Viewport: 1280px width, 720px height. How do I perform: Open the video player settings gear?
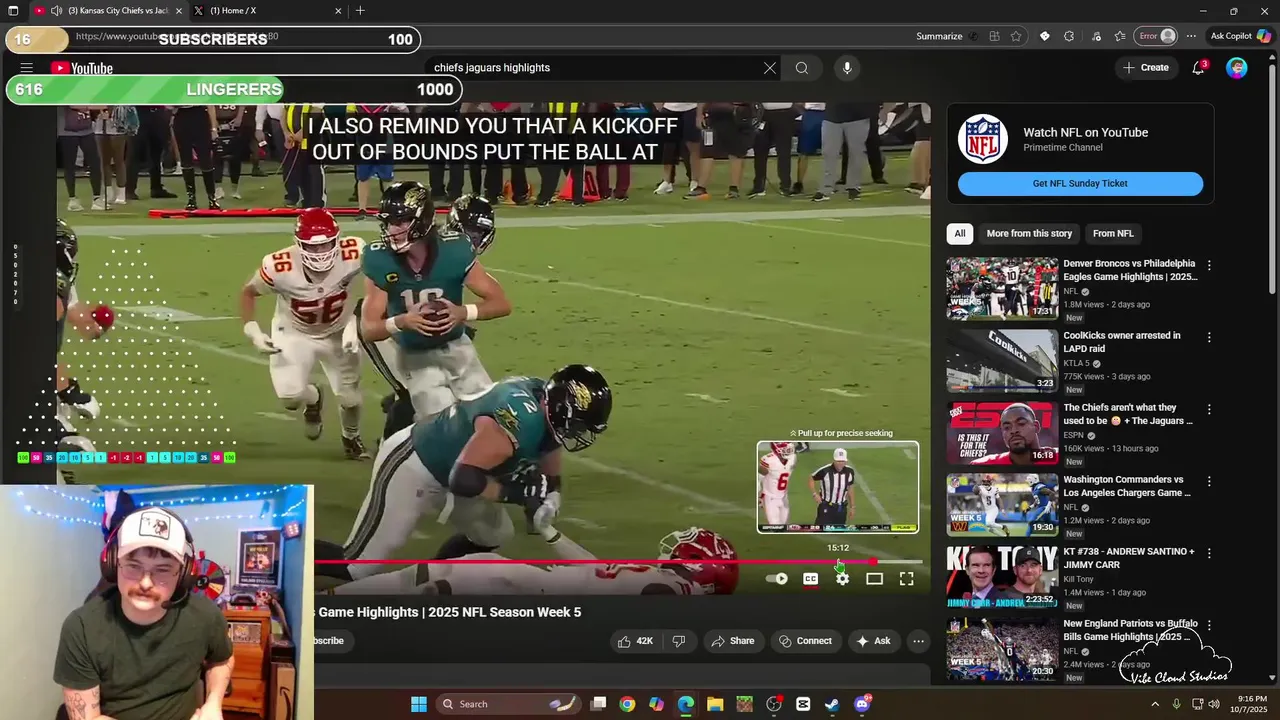click(842, 579)
